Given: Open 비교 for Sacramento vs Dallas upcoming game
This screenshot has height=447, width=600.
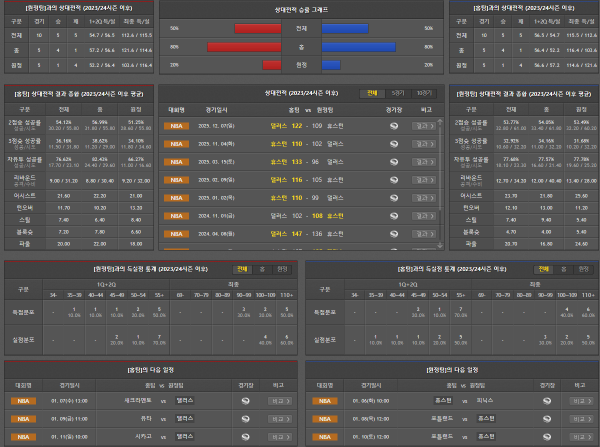Looking at the screenshot, I should click(281, 400).
